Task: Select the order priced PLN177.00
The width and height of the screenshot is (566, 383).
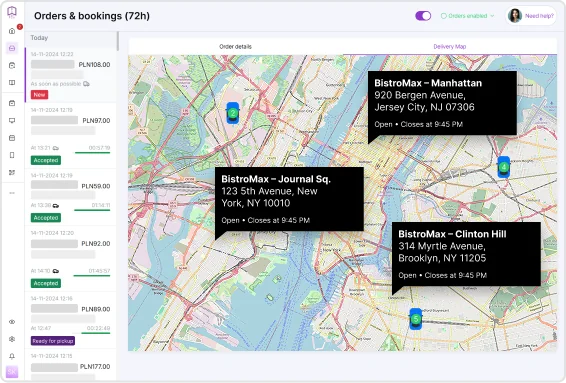Action: (71, 365)
